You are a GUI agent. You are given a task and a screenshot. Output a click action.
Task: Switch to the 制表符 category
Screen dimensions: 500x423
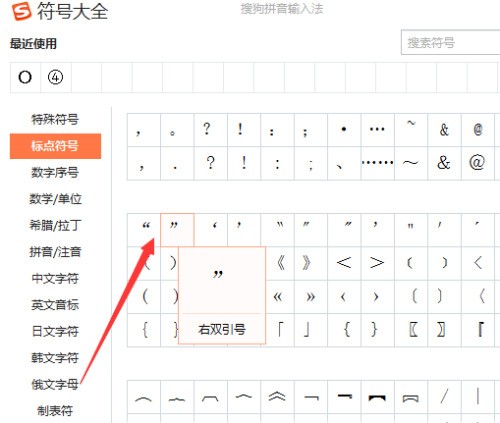tap(55, 411)
